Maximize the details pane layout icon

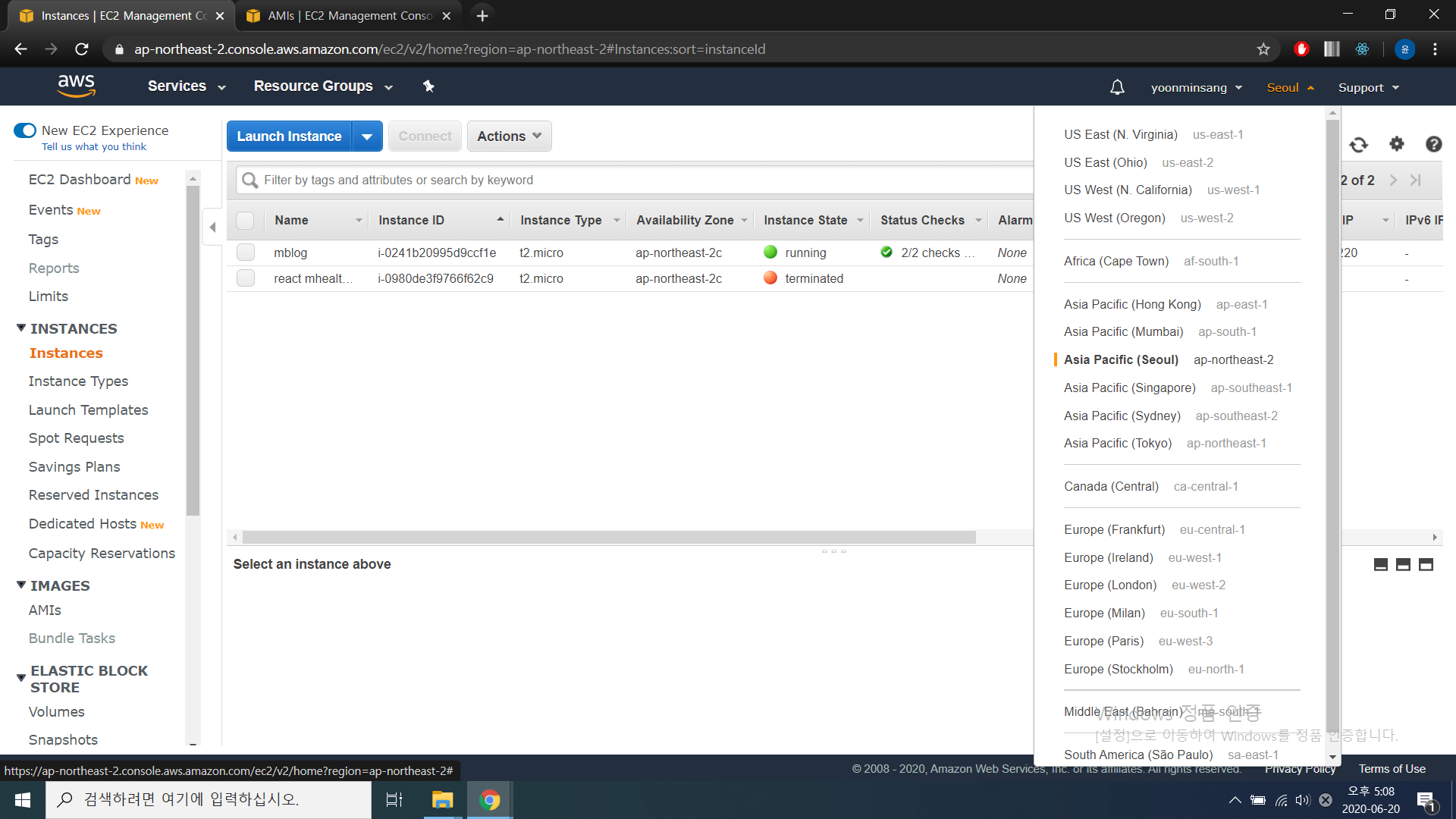1426,564
